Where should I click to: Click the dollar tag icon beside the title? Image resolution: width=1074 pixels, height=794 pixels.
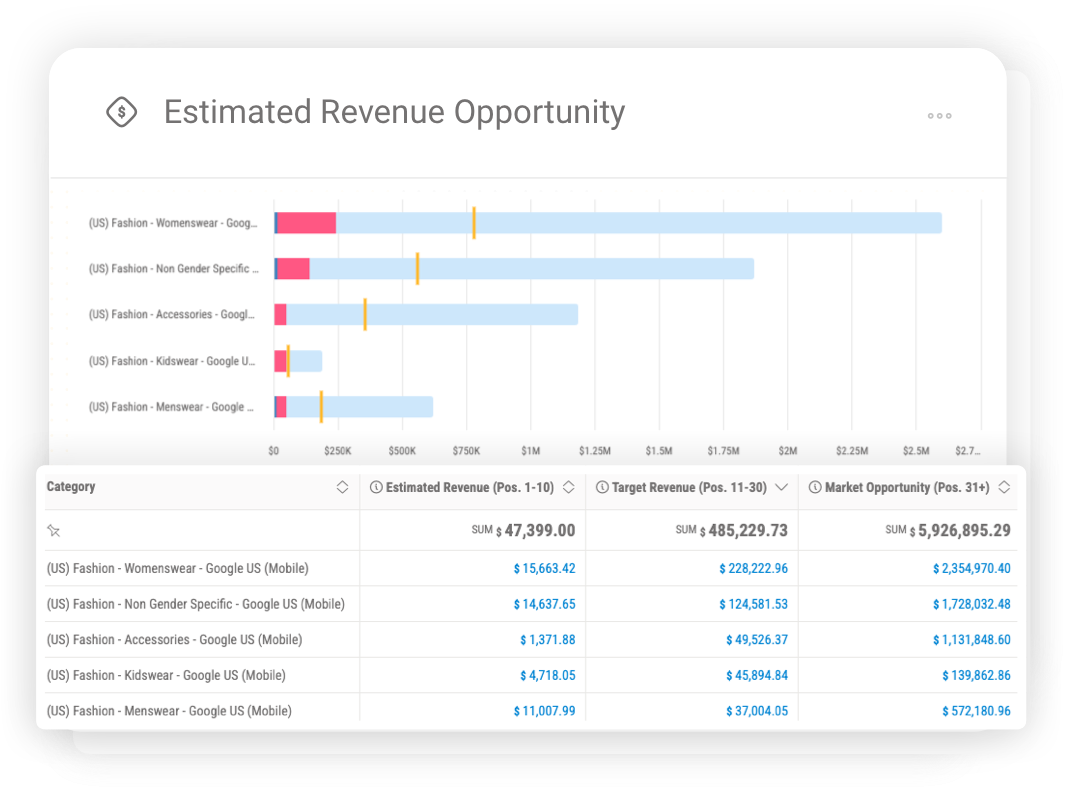pyautogui.click(x=121, y=112)
